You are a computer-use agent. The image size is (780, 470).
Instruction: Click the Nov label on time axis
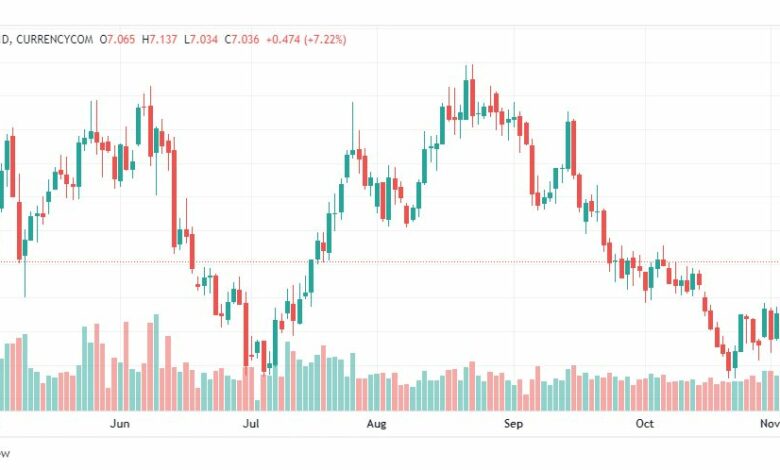coord(770,423)
